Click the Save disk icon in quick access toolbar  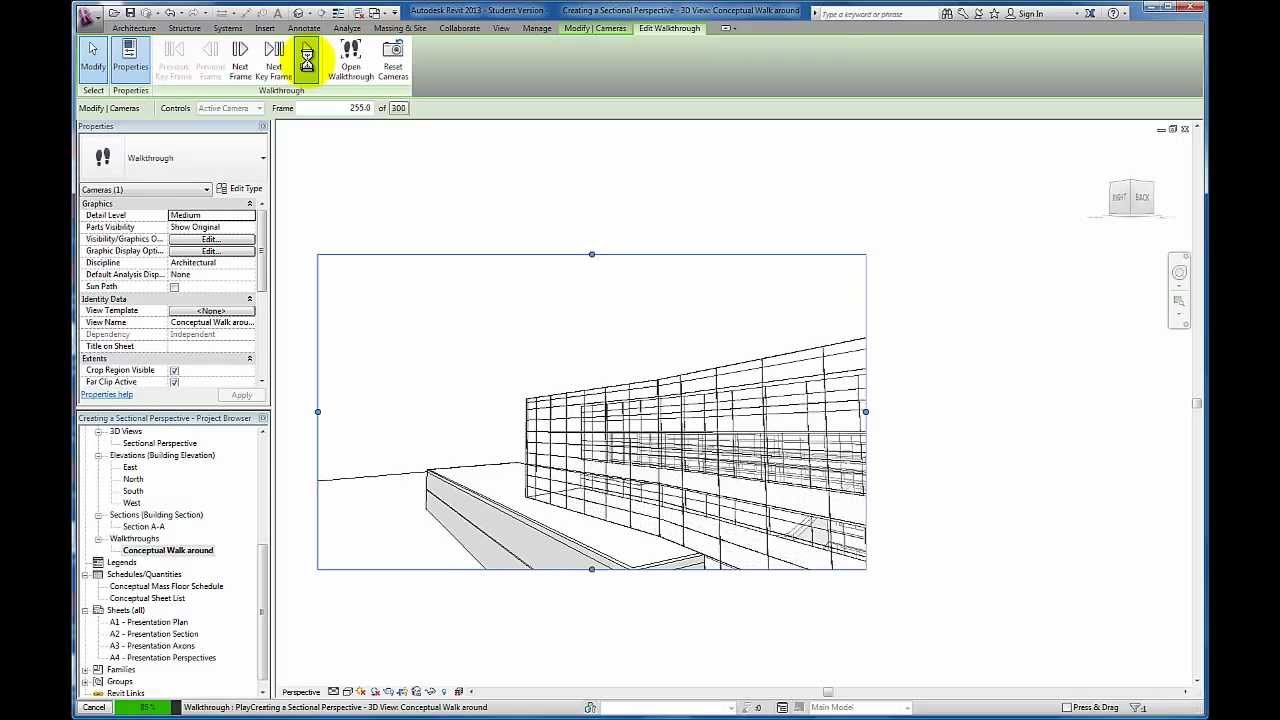(130, 13)
